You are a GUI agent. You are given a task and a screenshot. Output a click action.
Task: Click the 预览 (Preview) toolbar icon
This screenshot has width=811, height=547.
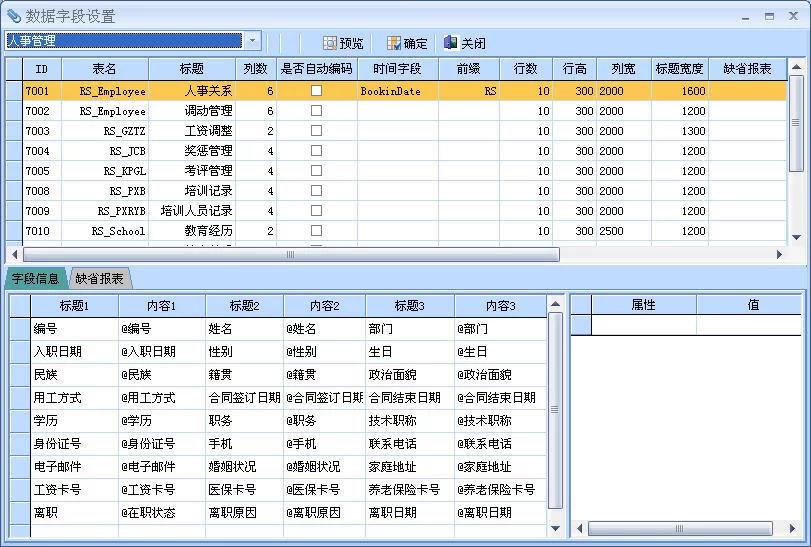330,43
